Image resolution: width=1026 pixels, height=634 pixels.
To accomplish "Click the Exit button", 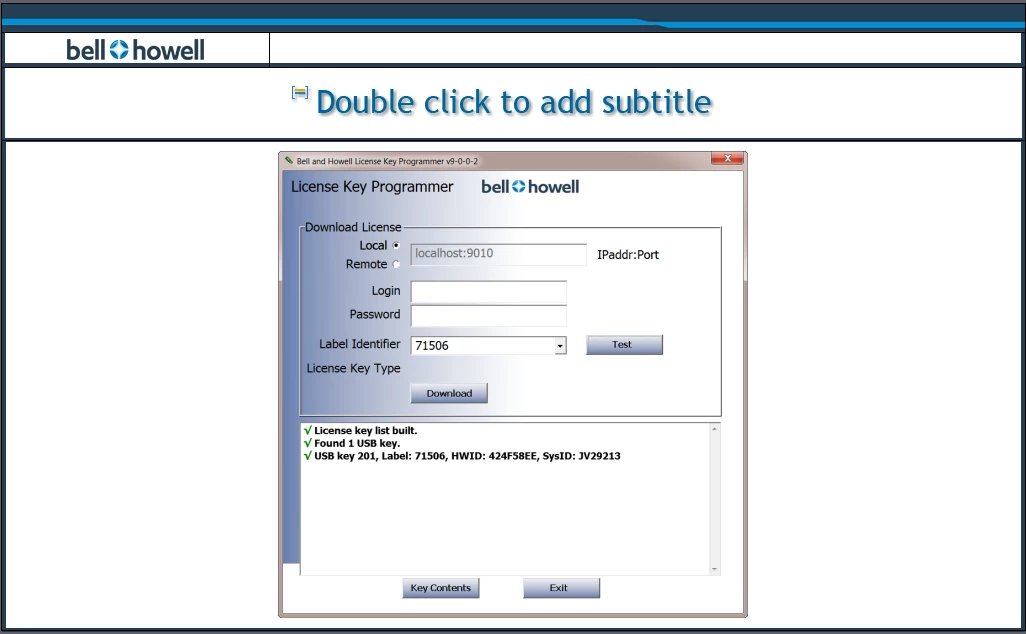I will pyautogui.click(x=561, y=588).
